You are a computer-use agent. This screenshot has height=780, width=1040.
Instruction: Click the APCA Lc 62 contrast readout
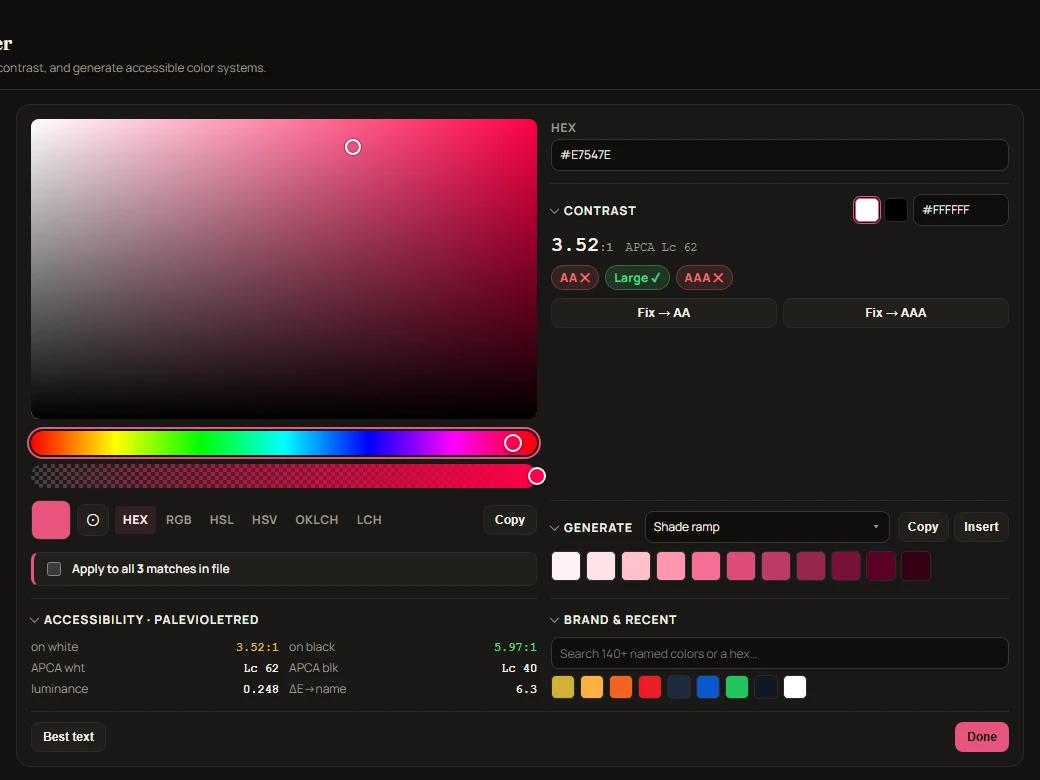[661, 247]
